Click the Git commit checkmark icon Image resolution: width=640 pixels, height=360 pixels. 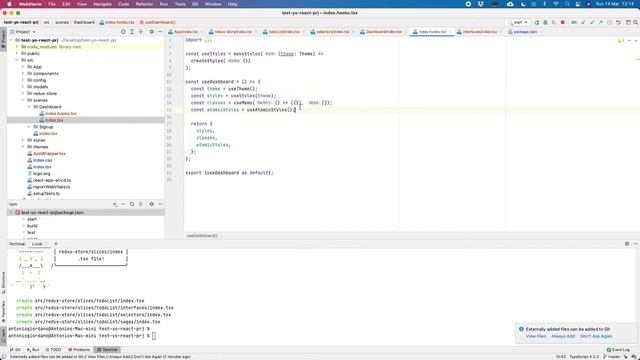592,22
